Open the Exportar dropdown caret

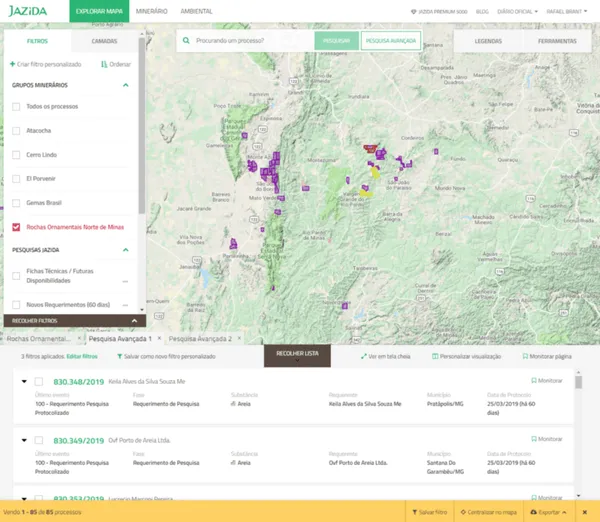564,512
